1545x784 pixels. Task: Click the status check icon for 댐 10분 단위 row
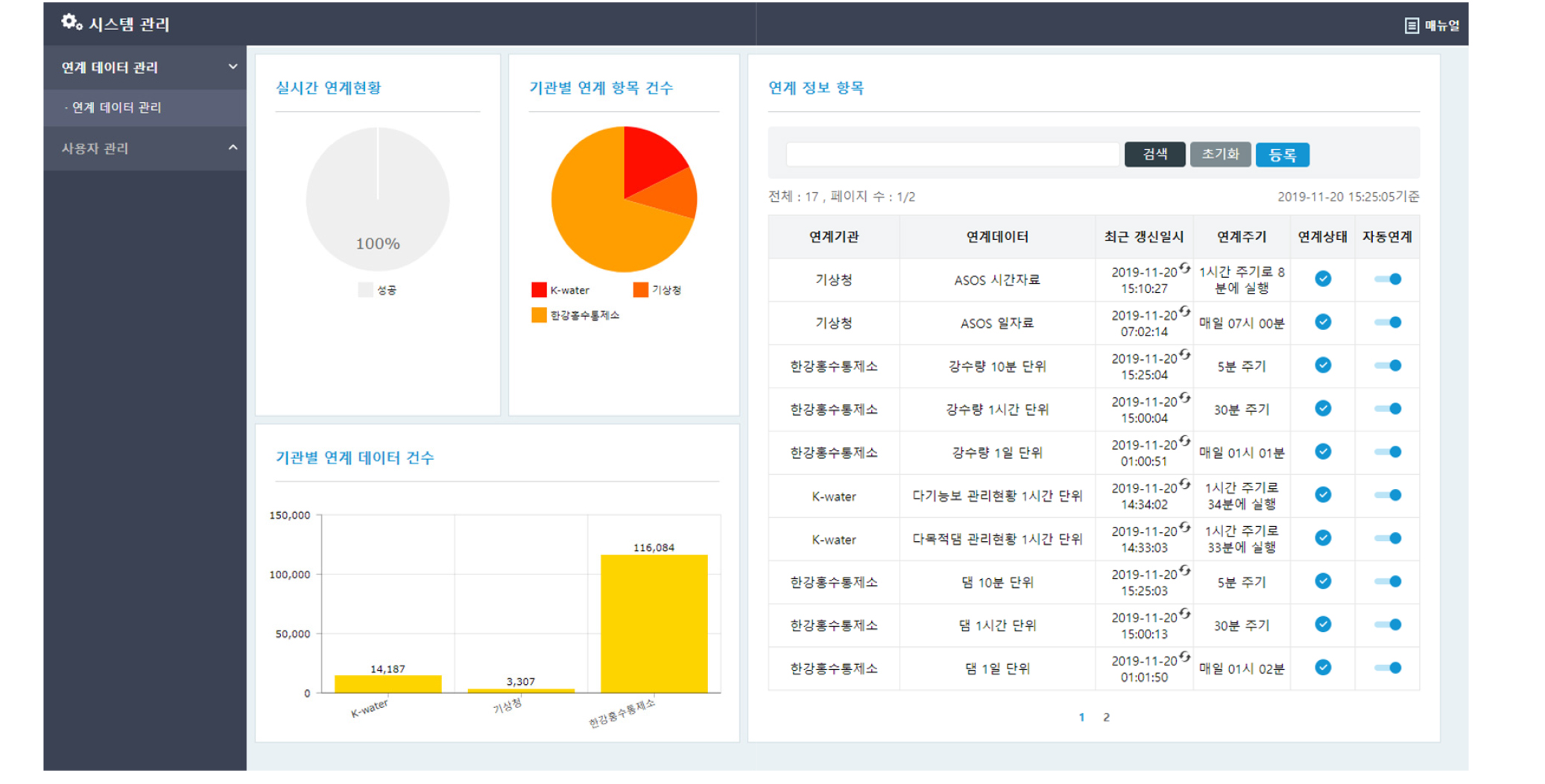[1323, 581]
